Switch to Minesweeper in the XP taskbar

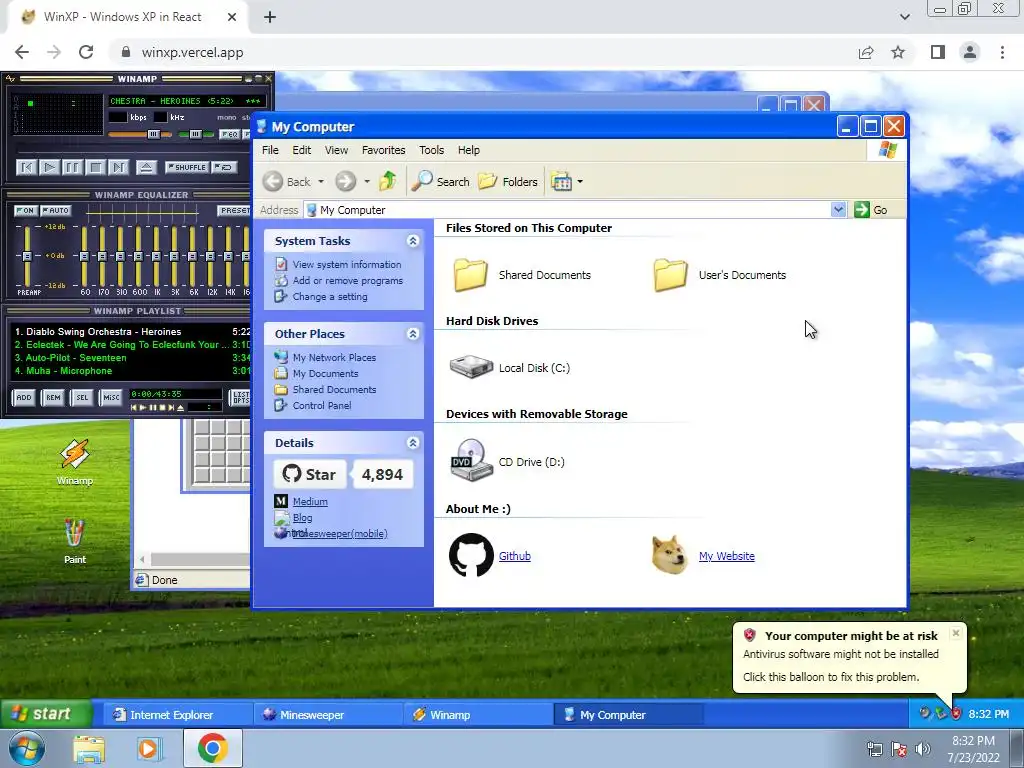tap(327, 714)
